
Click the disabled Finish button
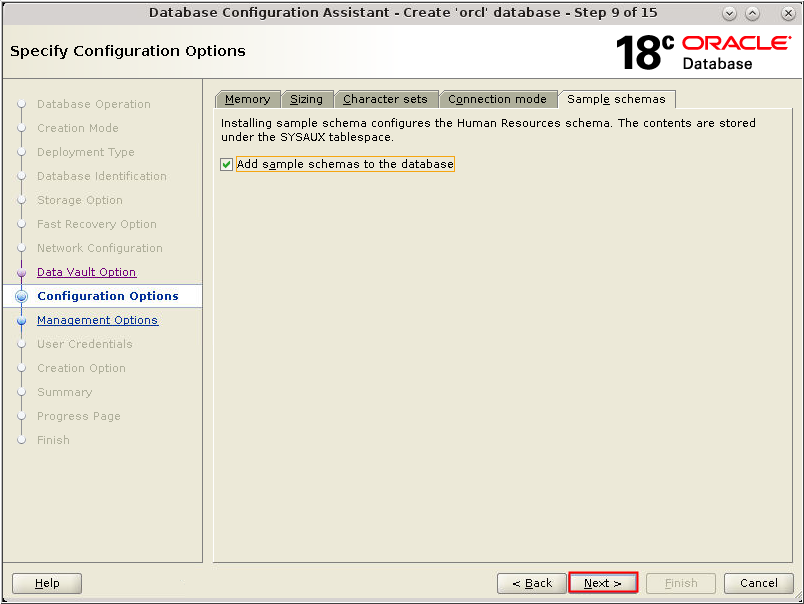pyautogui.click(x=681, y=583)
